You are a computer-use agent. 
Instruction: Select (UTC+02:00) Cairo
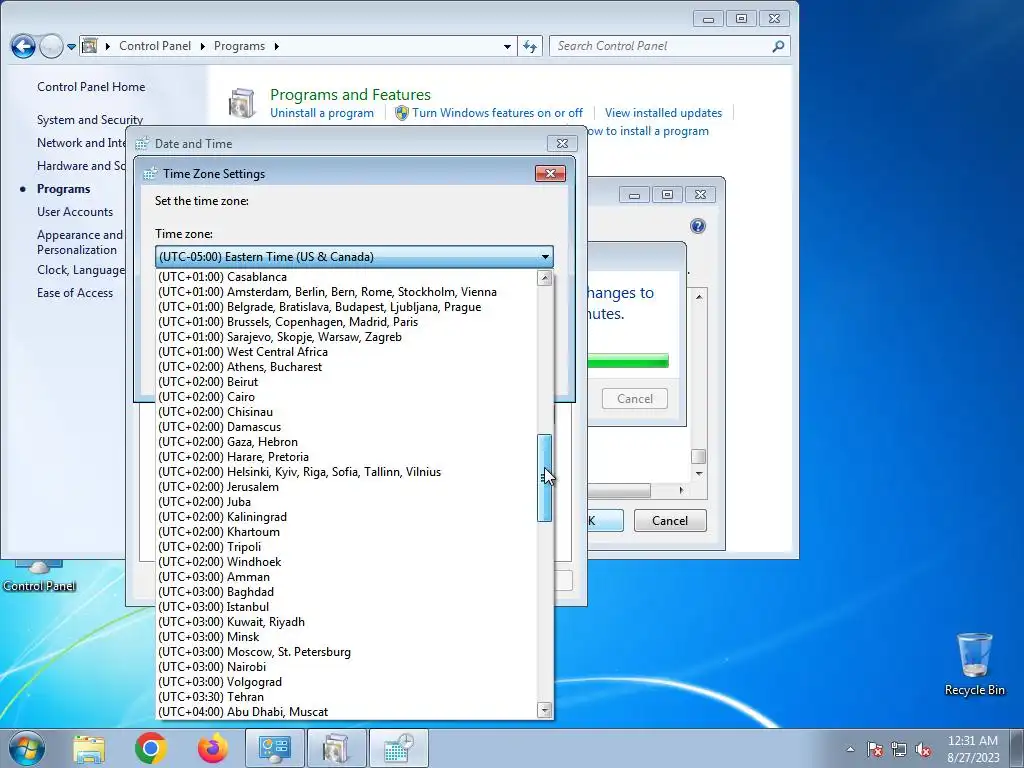(346, 397)
